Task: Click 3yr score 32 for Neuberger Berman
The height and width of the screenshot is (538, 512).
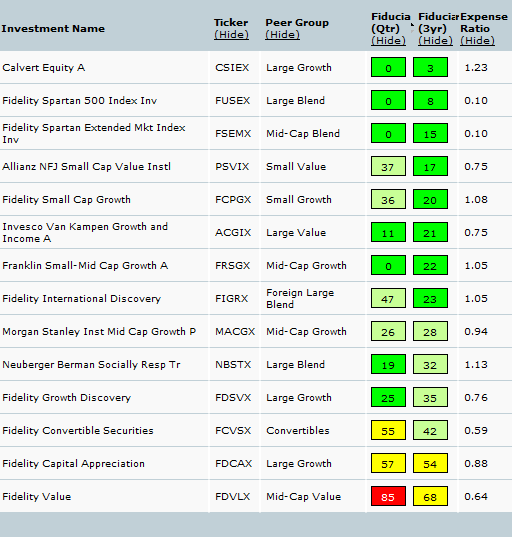Action: 430,364
